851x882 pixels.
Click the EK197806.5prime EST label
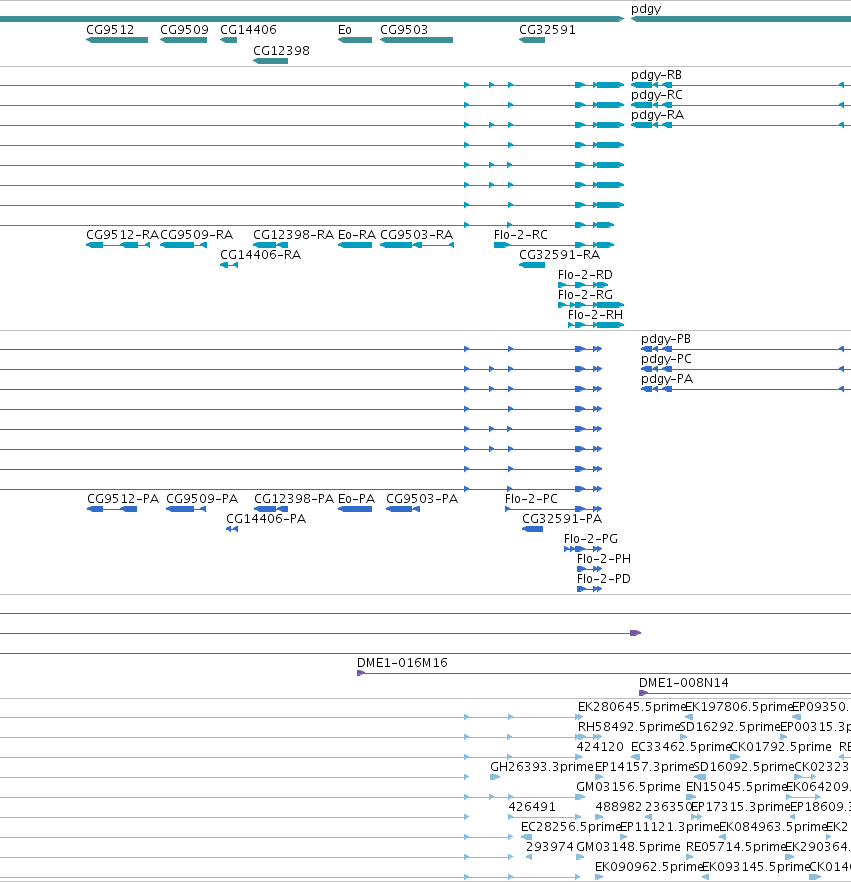738,707
